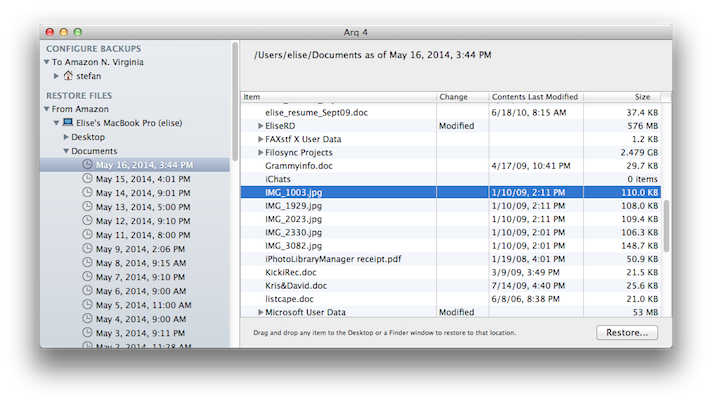Screen dimensions: 712x403
Task: Click the stefan home folder icon
Action: click(x=68, y=75)
